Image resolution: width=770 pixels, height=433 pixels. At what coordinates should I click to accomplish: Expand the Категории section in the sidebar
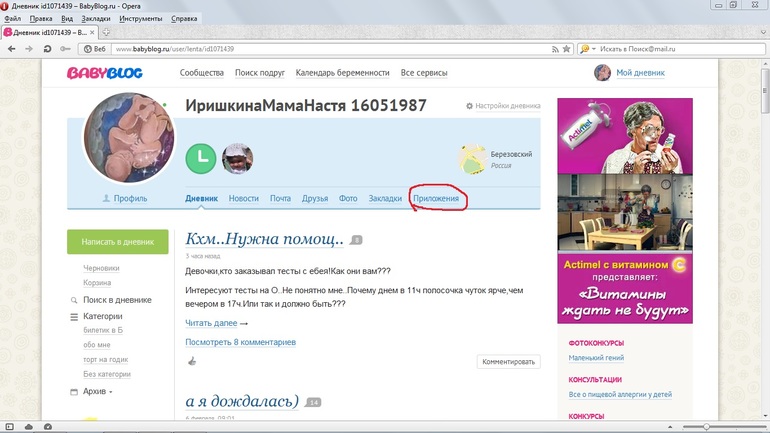click(x=102, y=316)
